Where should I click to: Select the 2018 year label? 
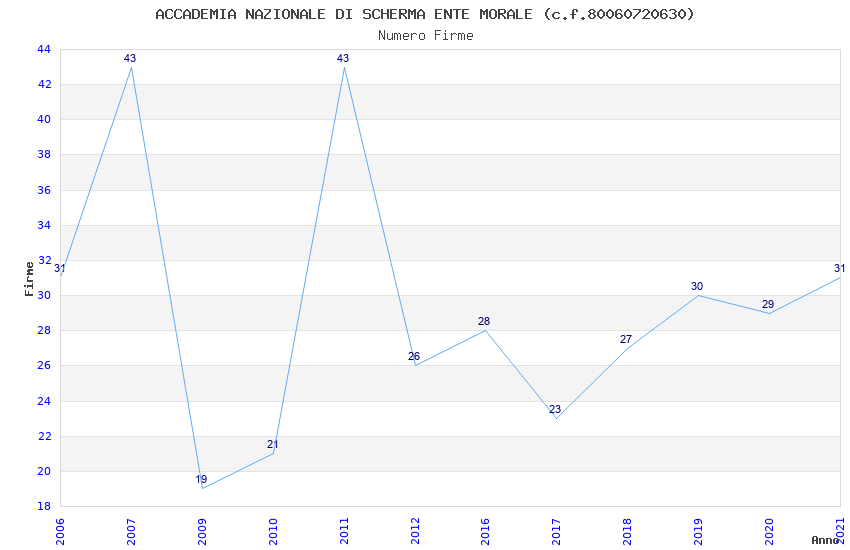coord(627,532)
